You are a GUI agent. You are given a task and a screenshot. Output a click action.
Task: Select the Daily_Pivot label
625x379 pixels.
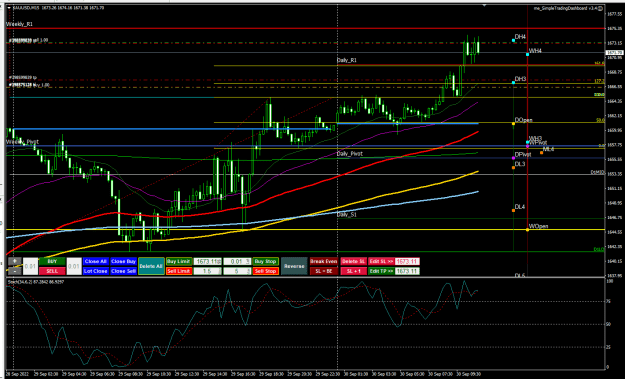350,153
